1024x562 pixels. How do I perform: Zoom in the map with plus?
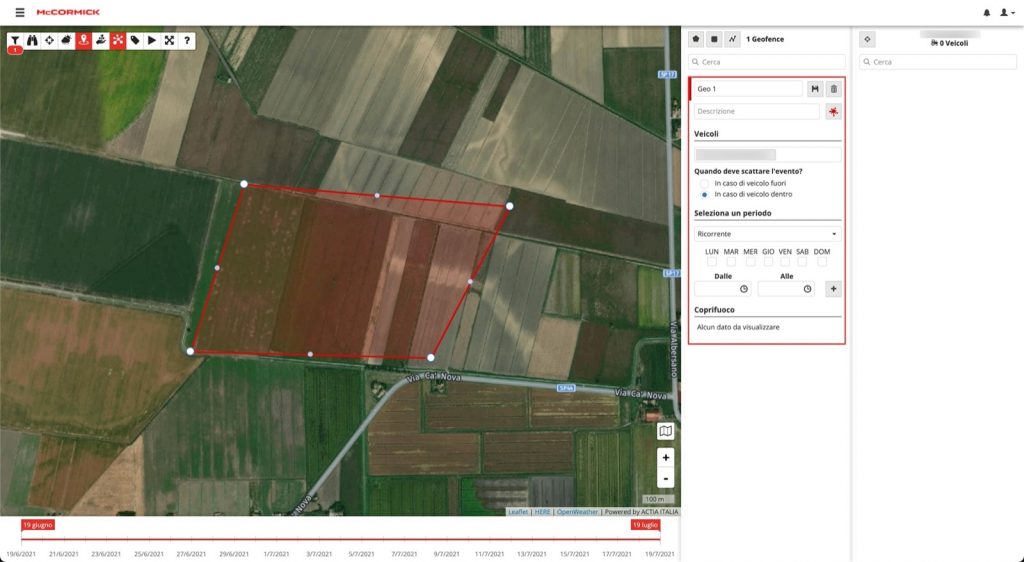[x=665, y=458]
